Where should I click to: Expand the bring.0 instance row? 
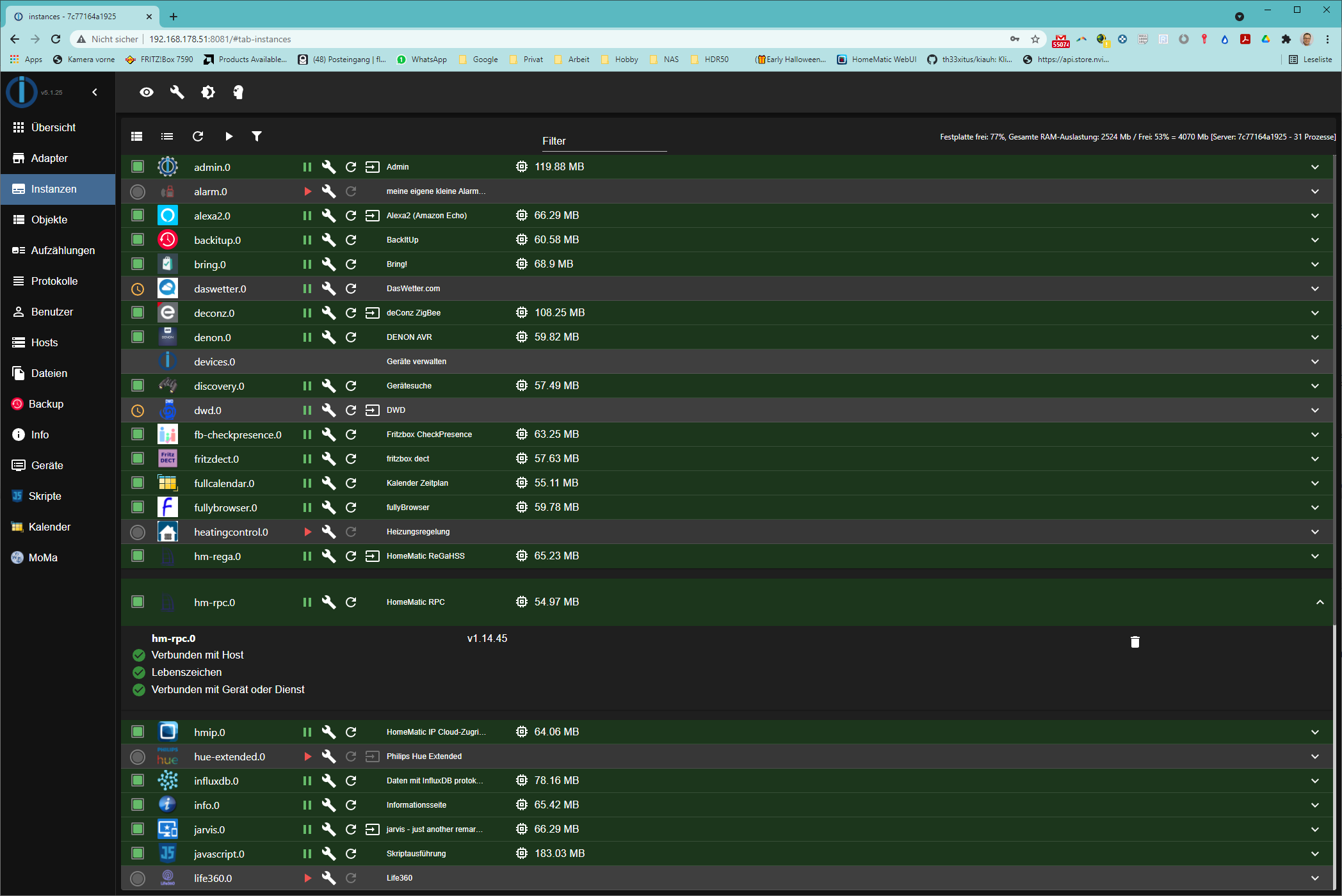(x=1314, y=264)
